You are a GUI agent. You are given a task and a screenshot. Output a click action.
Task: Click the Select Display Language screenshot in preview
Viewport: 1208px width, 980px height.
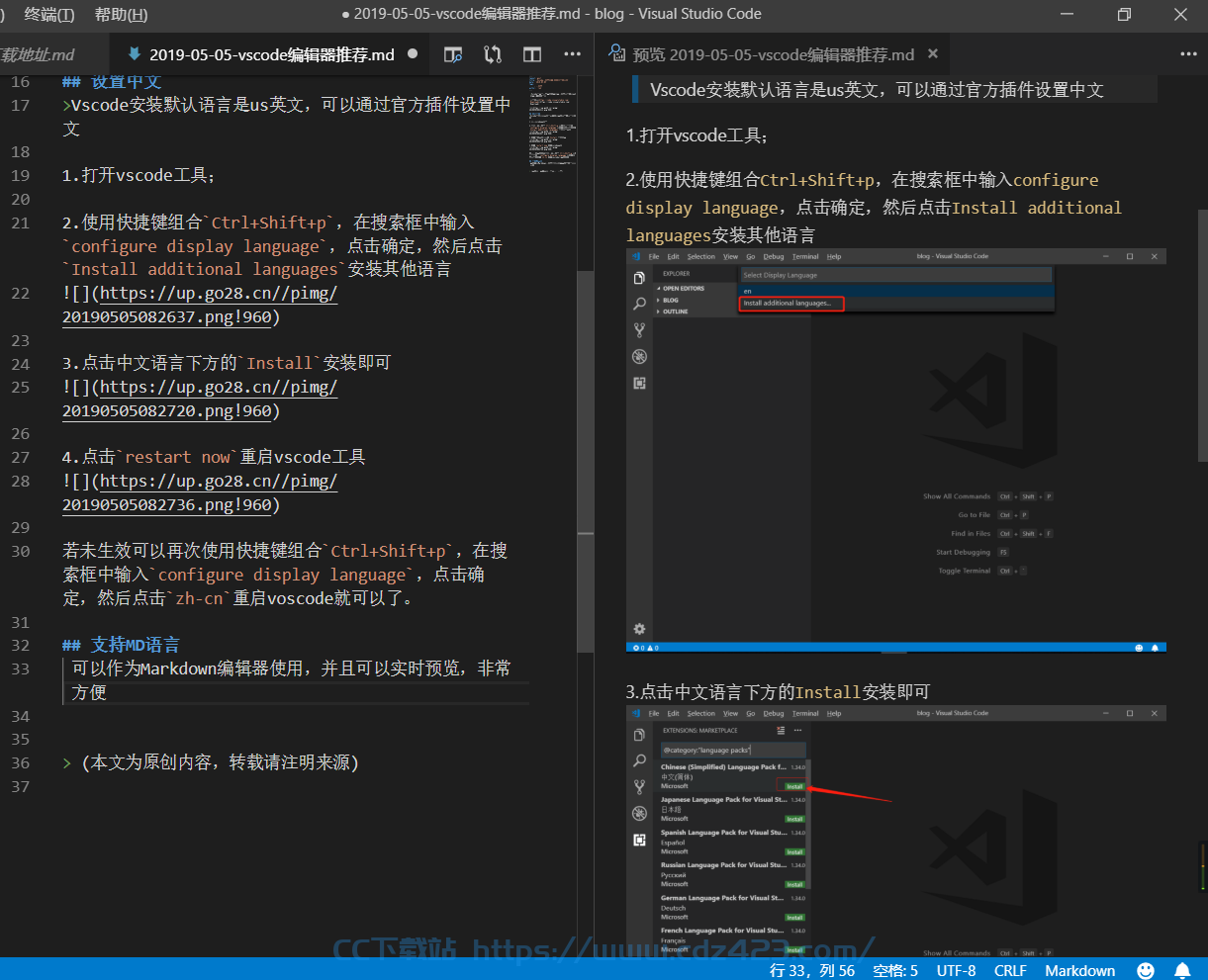(896, 450)
